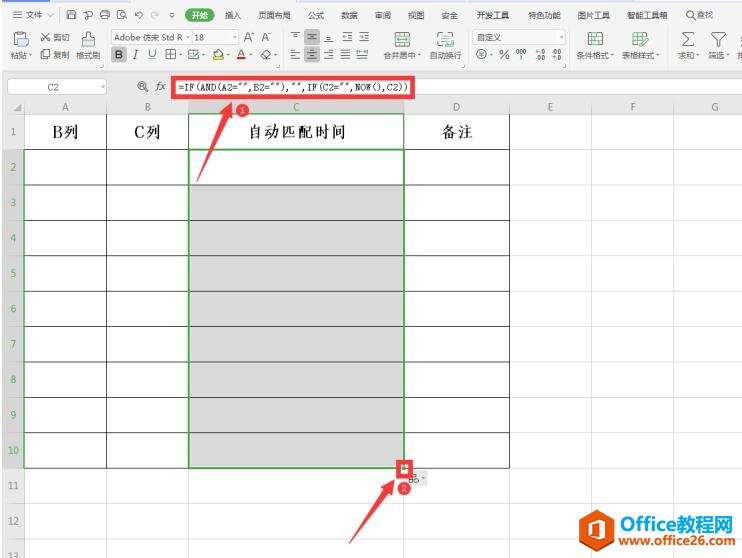This screenshot has width=742, height=558.
Task: Expand the Paste (粘贴) dropdown arrow
Action: pyautogui.click(x=31, y=56)
